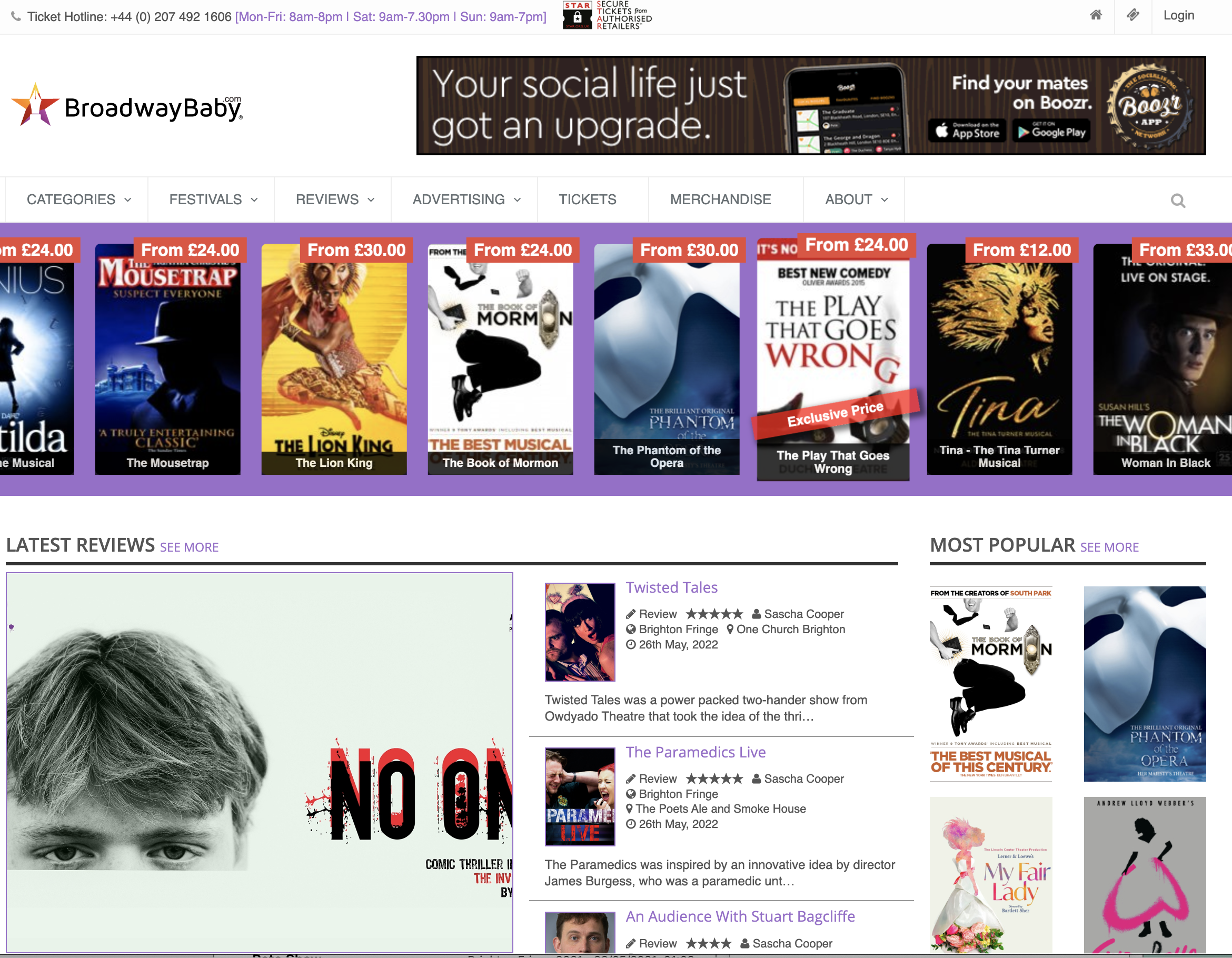Click the Paramedics review excerpt text

pos(720,873)
